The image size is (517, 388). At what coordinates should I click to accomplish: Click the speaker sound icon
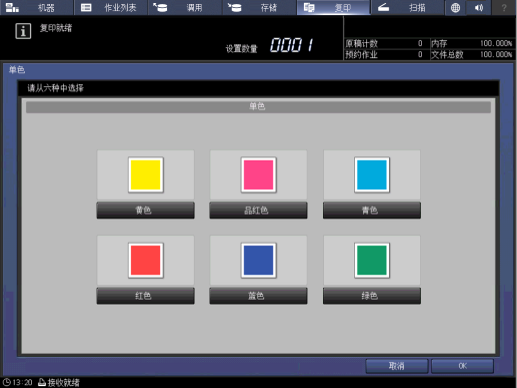pos(479,7)
